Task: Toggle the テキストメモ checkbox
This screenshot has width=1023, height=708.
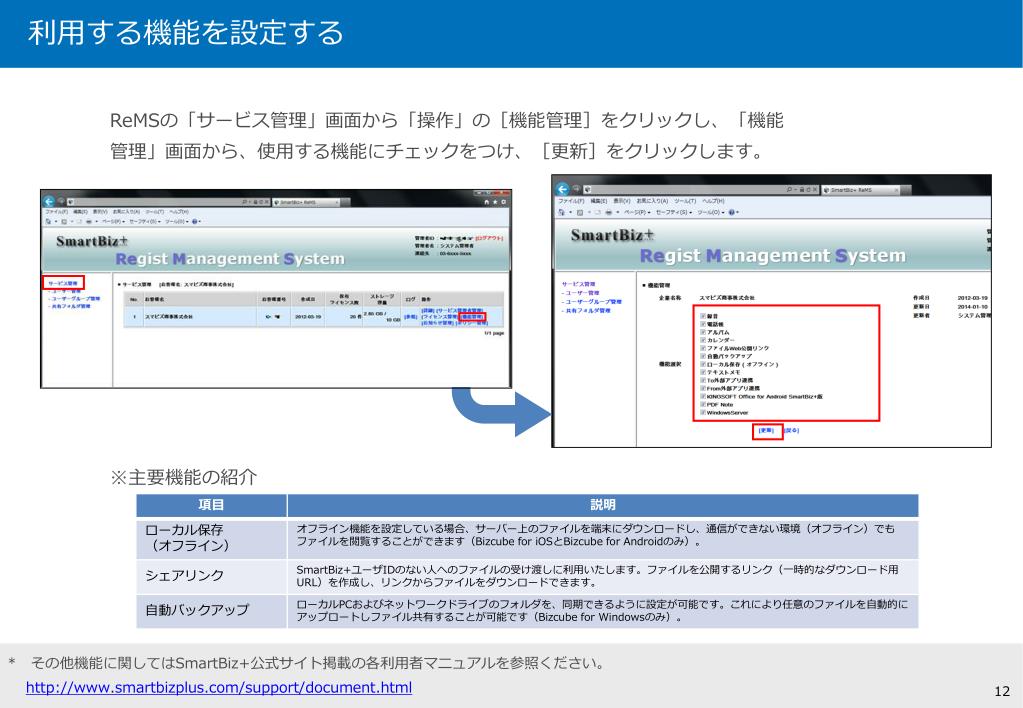Action: point(703,372)
